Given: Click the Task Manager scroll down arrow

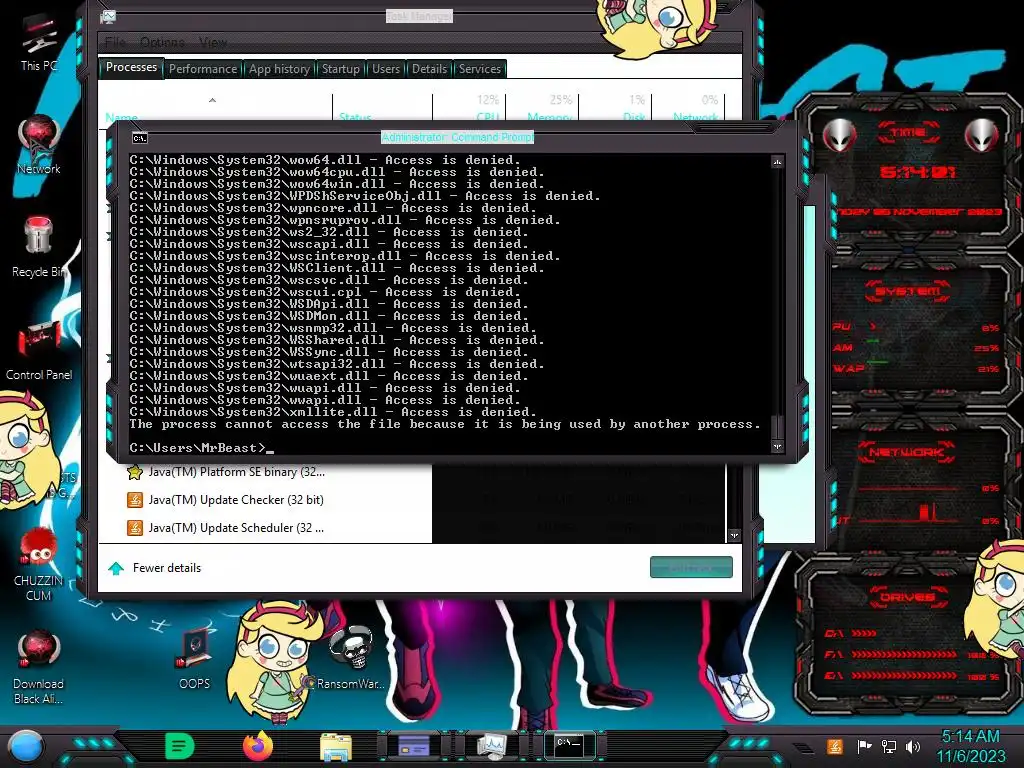Looking at the screenshot, I should coord(734,536).
